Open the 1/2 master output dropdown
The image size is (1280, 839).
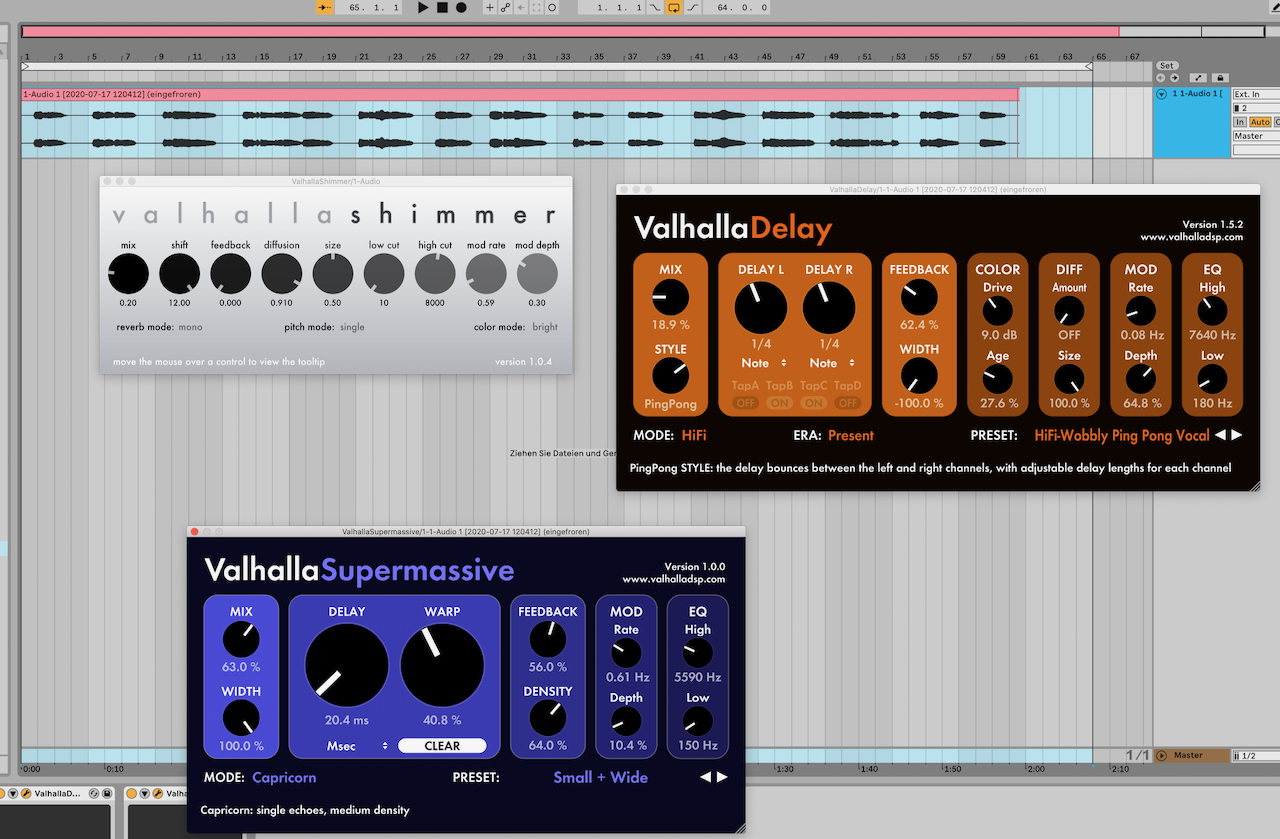coord(1254,755)
